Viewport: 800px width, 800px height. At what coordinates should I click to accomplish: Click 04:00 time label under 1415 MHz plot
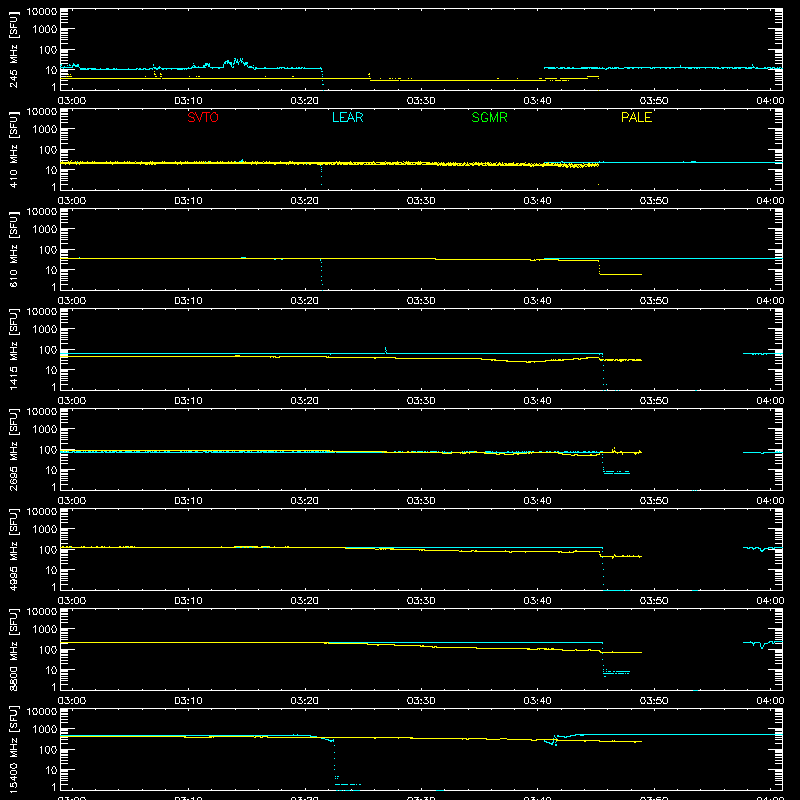770,401
